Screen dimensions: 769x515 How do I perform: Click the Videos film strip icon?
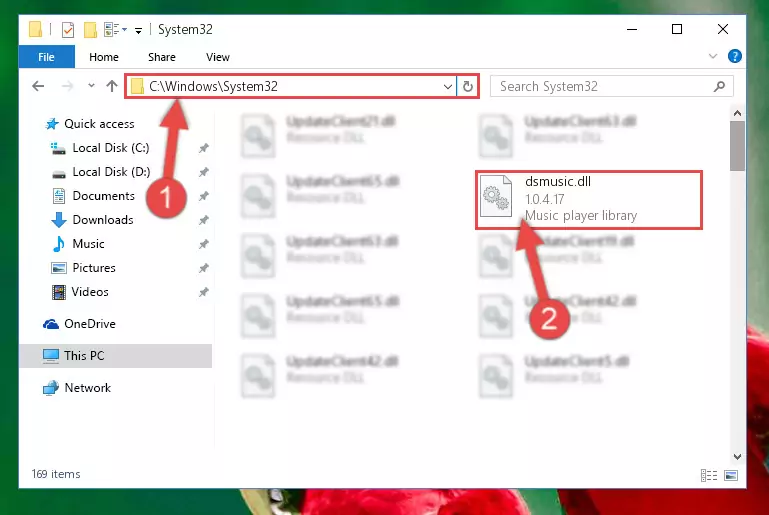[x=59, y=292]
